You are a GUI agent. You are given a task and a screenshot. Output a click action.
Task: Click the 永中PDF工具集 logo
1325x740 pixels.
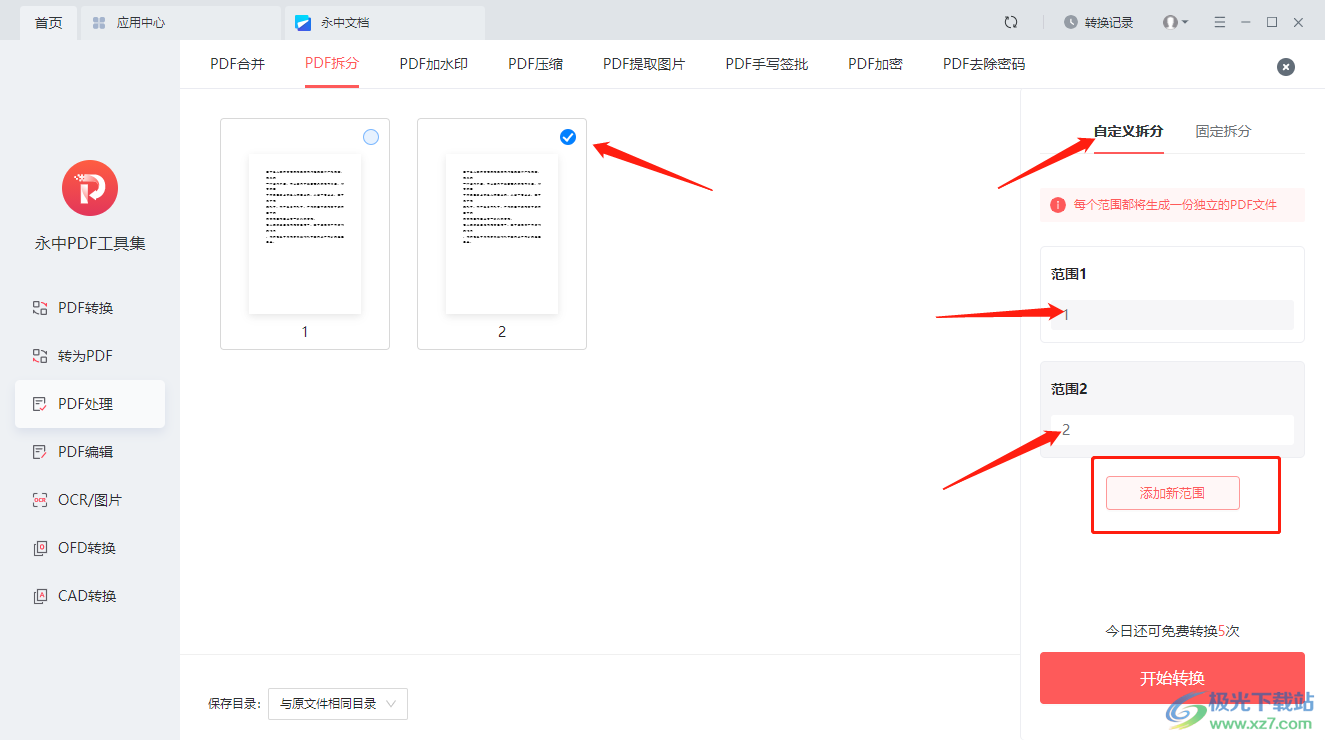coord(90,188)
